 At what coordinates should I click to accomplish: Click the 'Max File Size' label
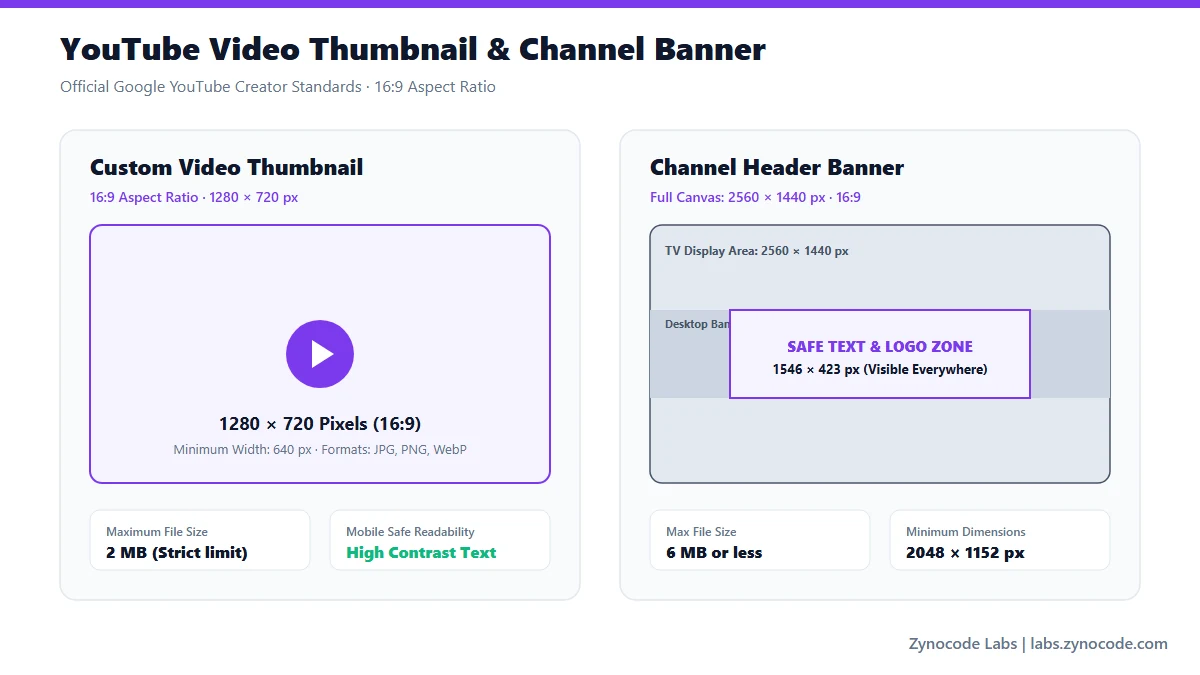point(701,532)
